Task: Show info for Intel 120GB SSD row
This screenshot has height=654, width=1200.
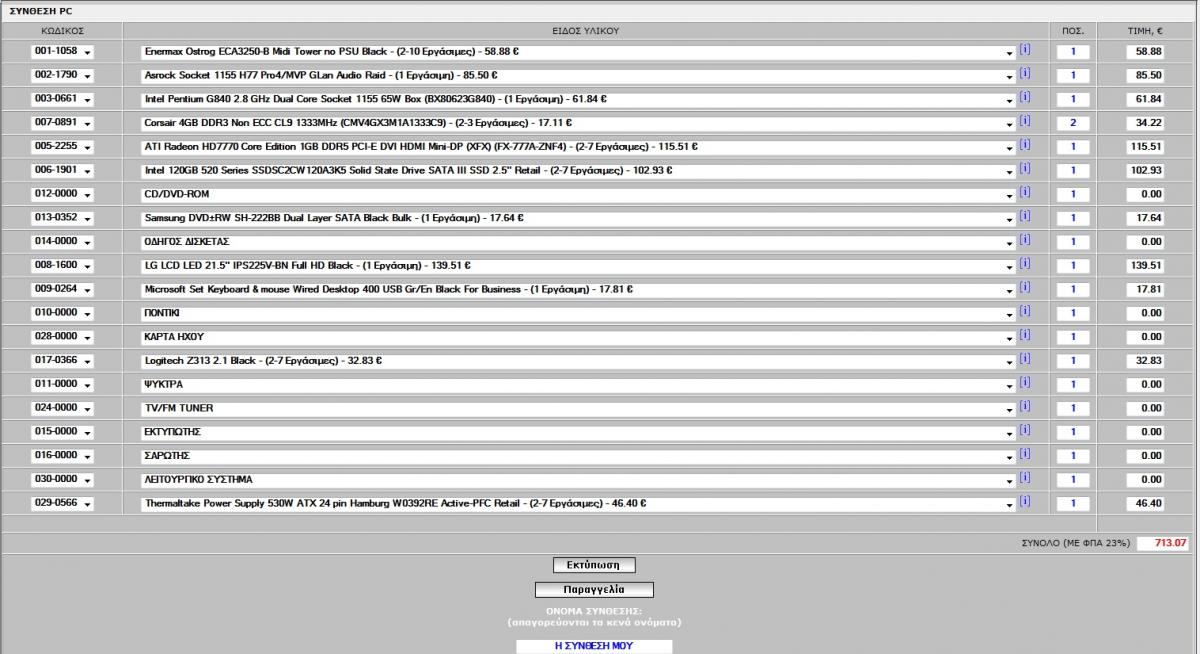Action: click(1025, 169)
